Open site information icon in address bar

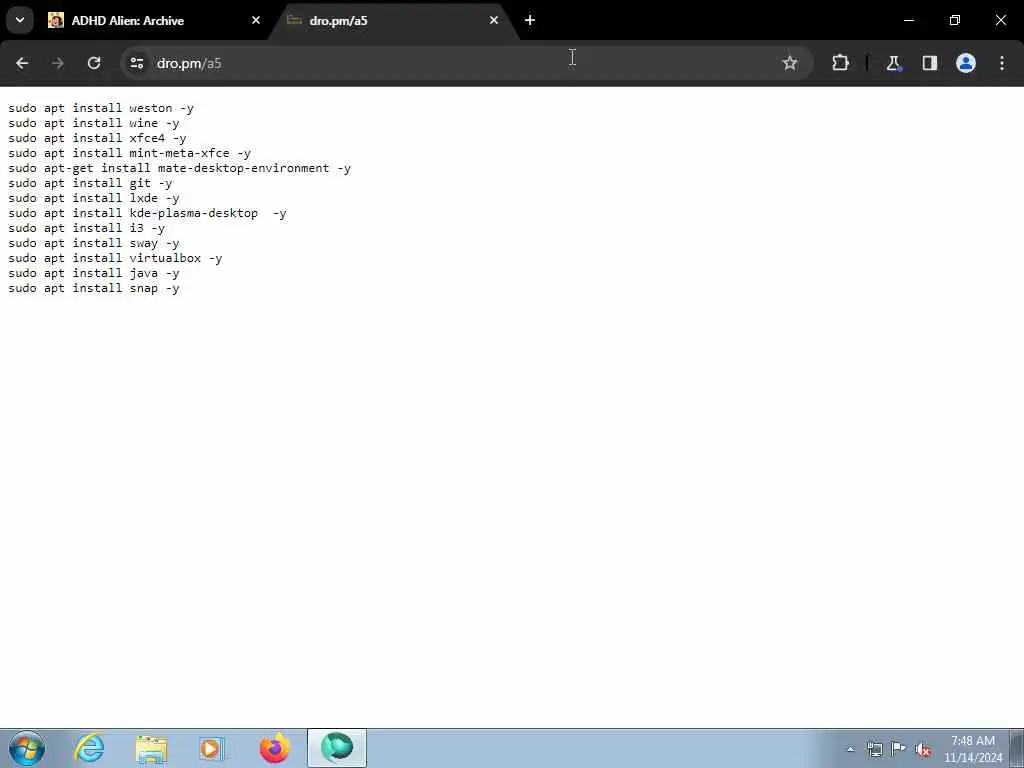[136, 63]
